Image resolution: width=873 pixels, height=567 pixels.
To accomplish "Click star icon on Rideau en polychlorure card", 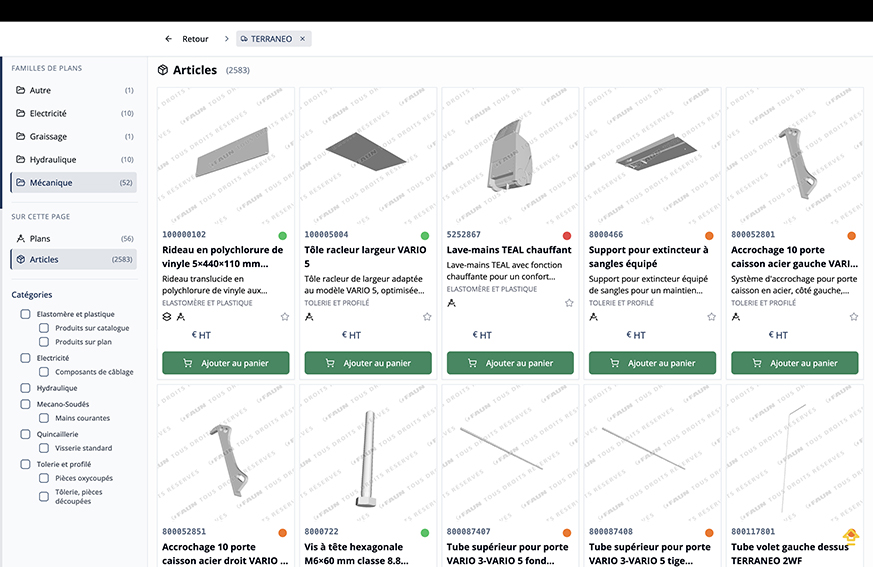I will click(x=285, y=317).
